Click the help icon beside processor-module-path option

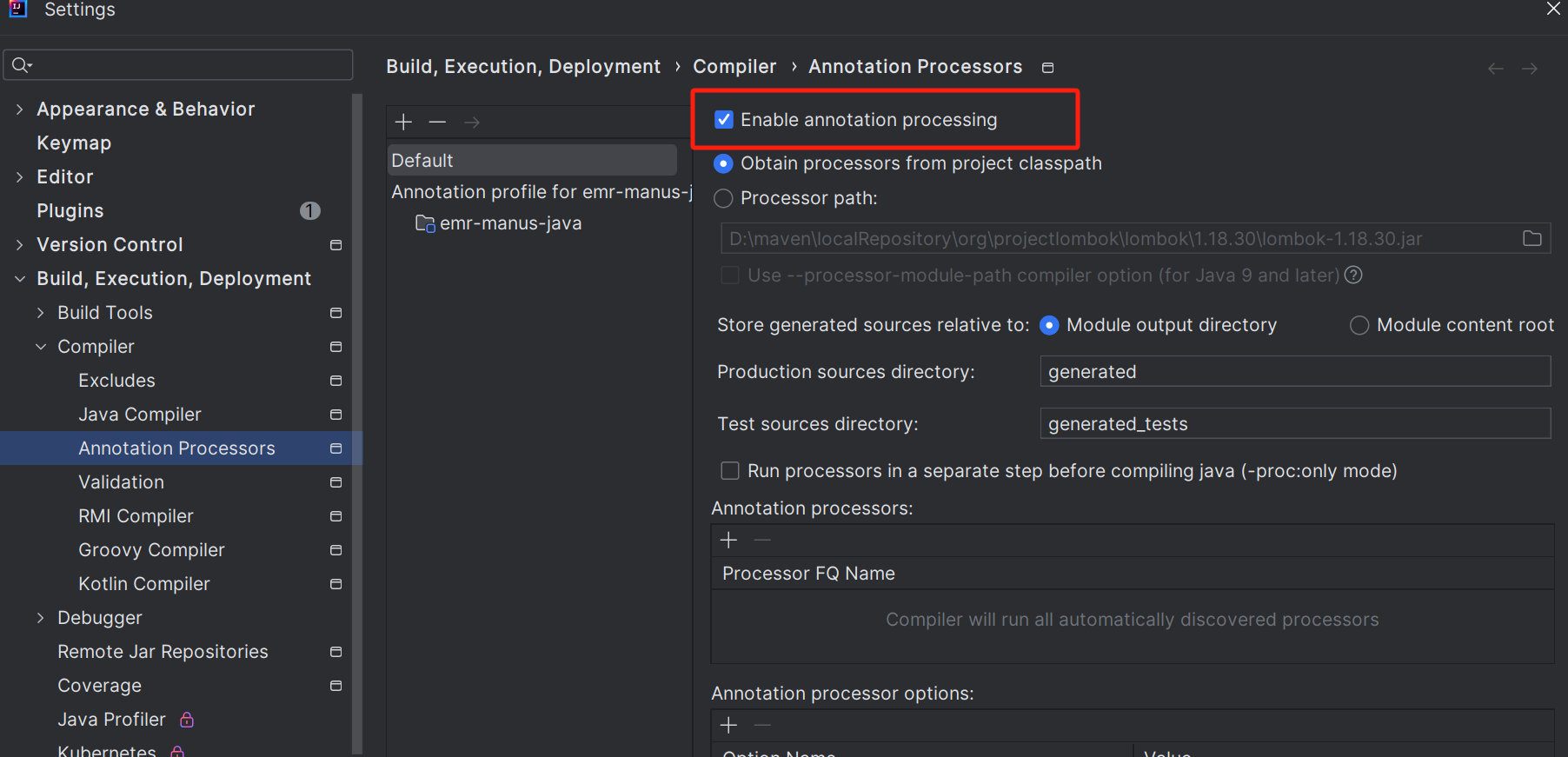coord(1353,276)
